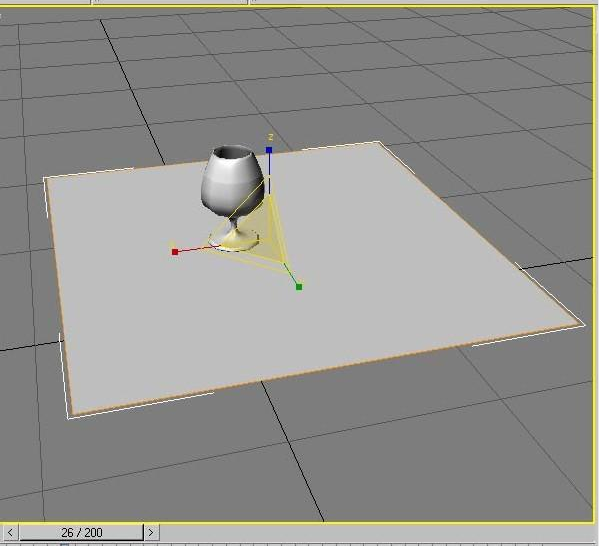Click the next frame arrow on time slider

(151, 532)
